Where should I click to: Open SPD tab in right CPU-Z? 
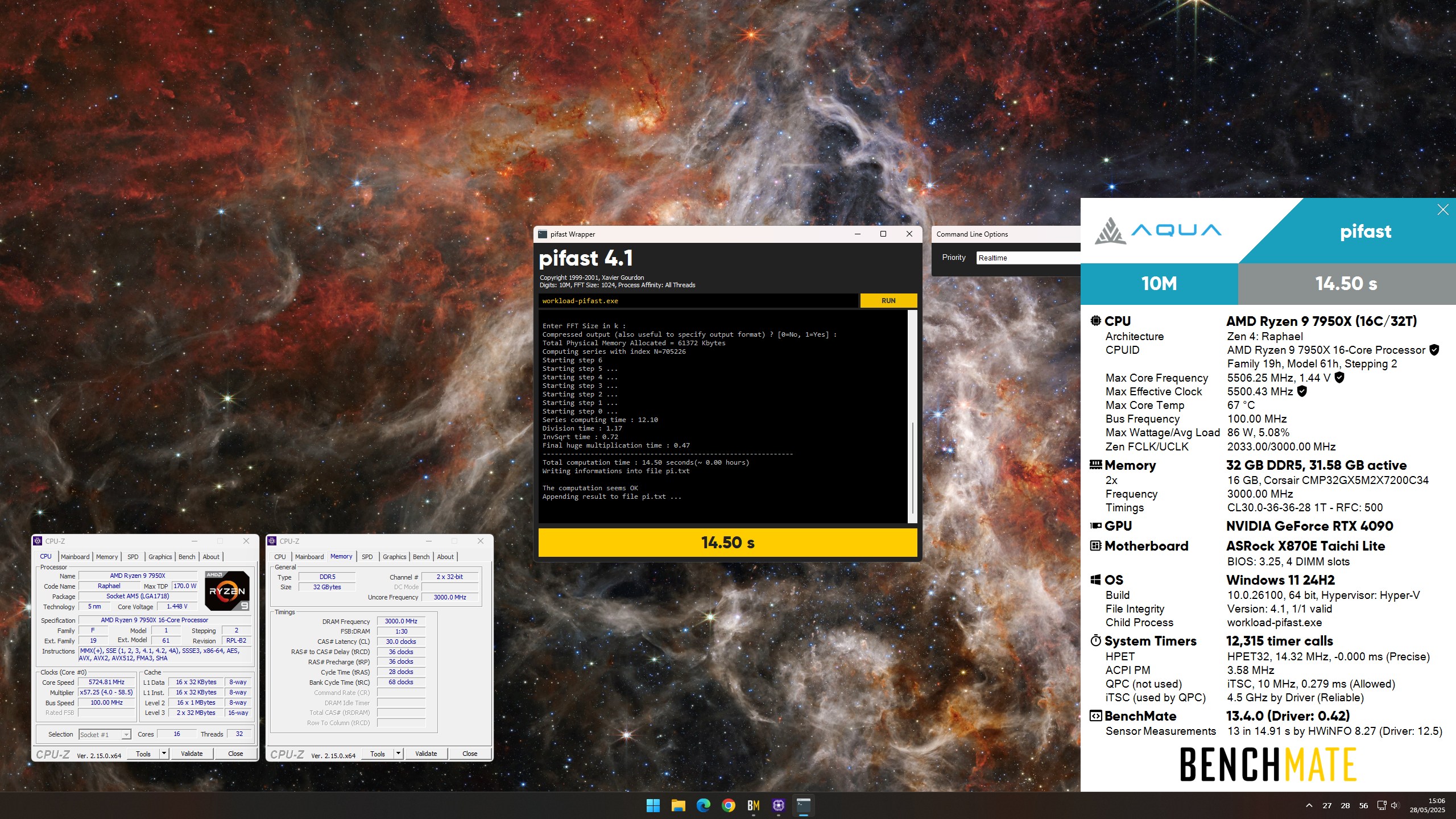[x=367, y=557]
